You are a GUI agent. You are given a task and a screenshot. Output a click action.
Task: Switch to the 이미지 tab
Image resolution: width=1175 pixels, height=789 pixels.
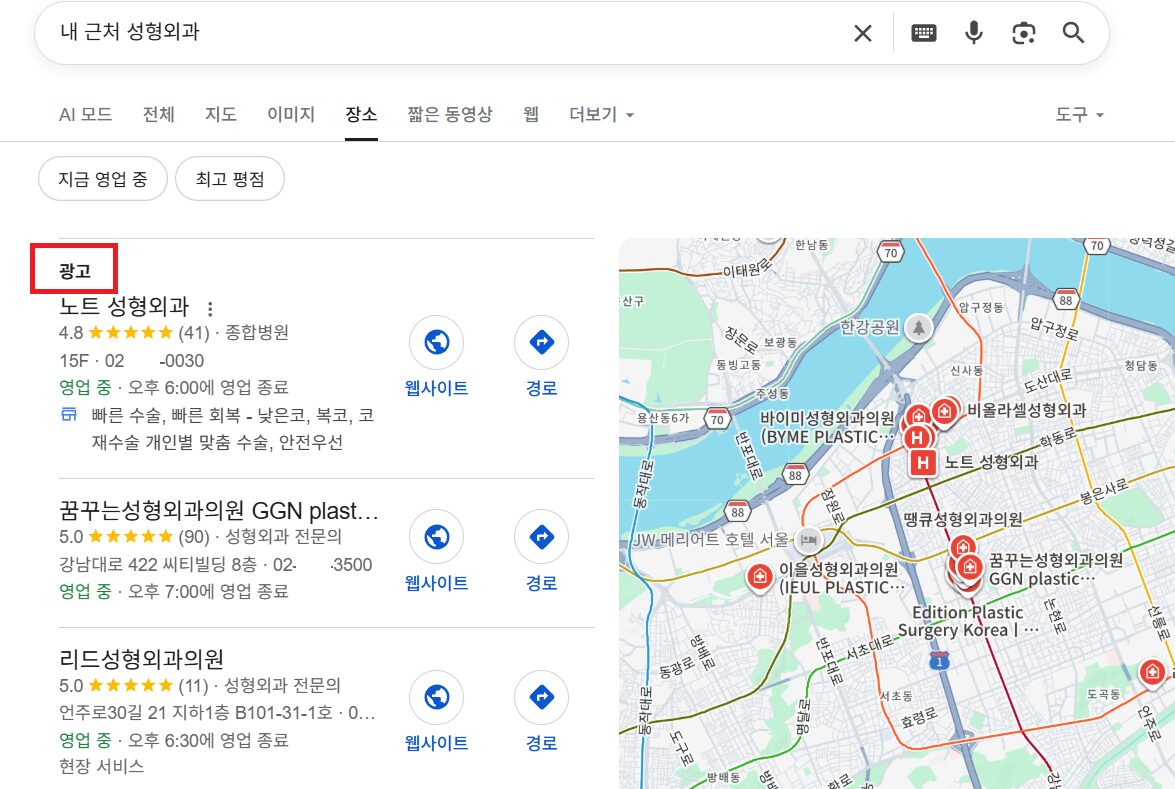(291, 115)
